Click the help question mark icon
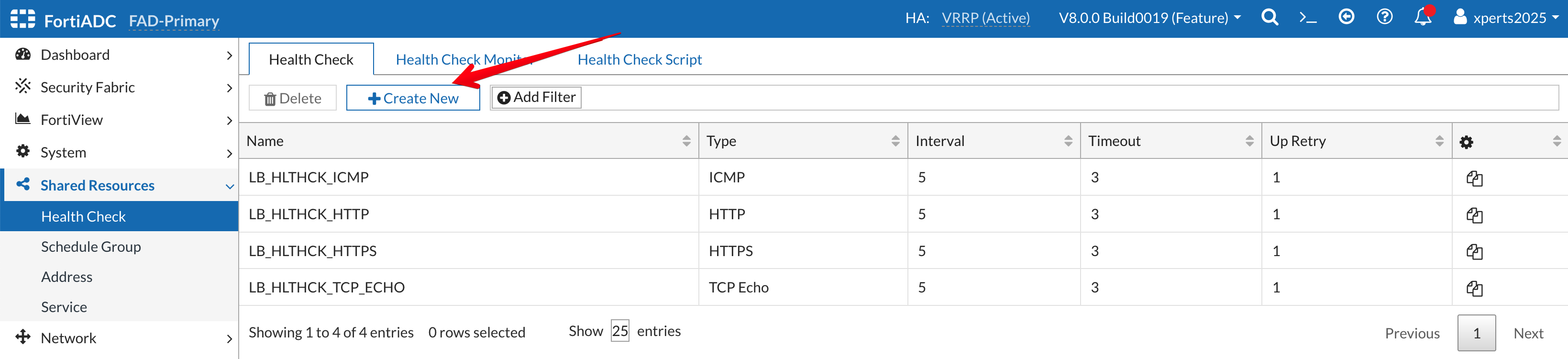The image size is (1568, 359). click(1384, 17)
